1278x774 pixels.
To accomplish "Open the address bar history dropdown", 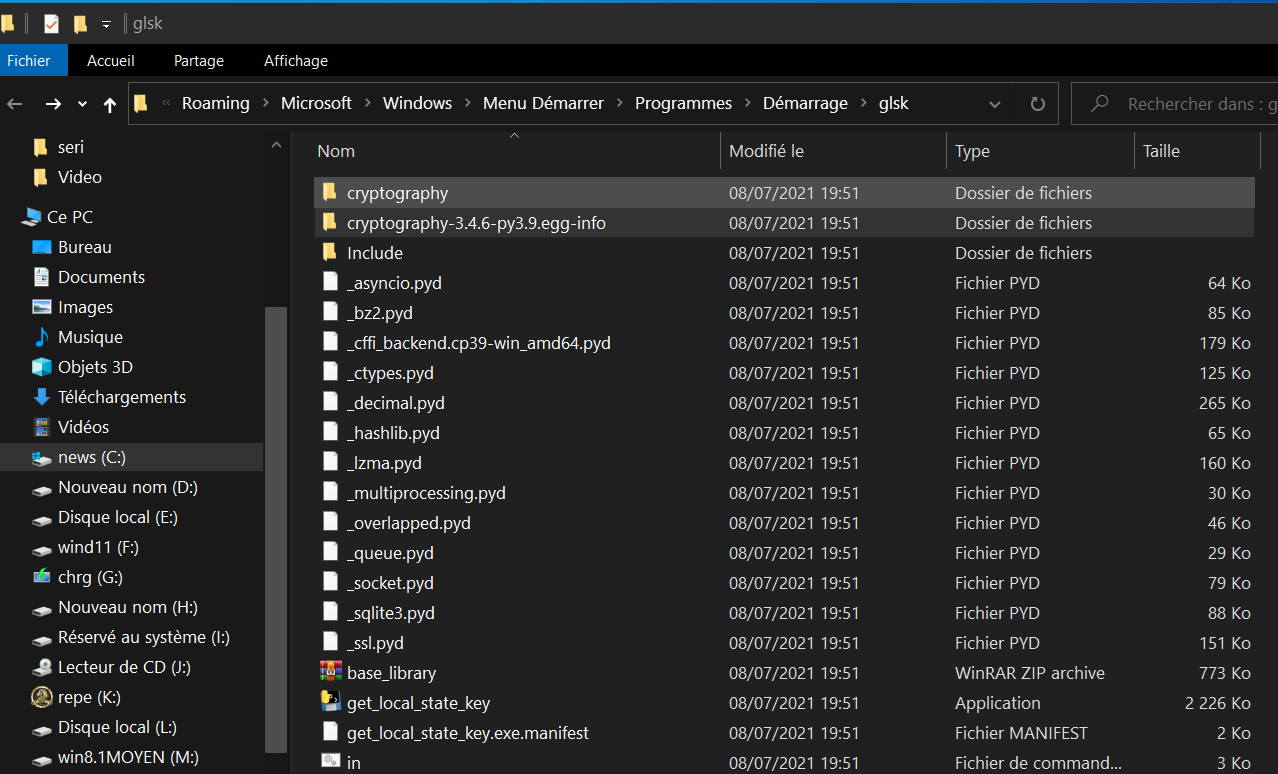I will 995,104.
